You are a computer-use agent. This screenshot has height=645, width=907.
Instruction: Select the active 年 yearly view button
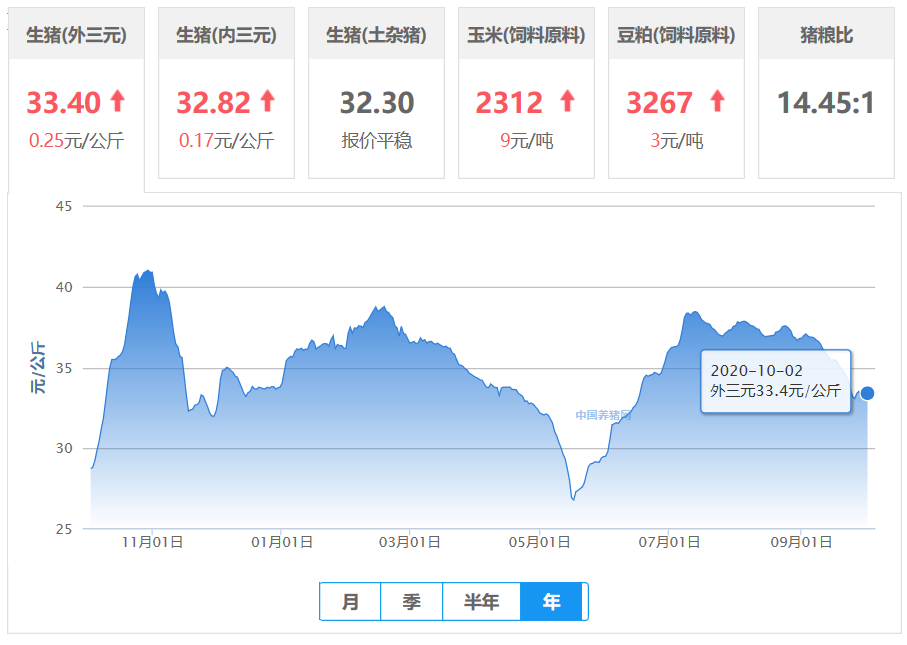(553, 601)
